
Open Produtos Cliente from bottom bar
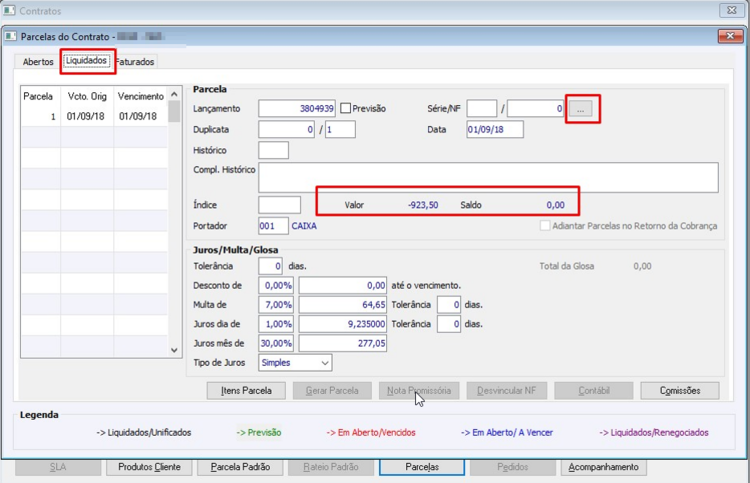pyautogui.click(x=149, y=467)
